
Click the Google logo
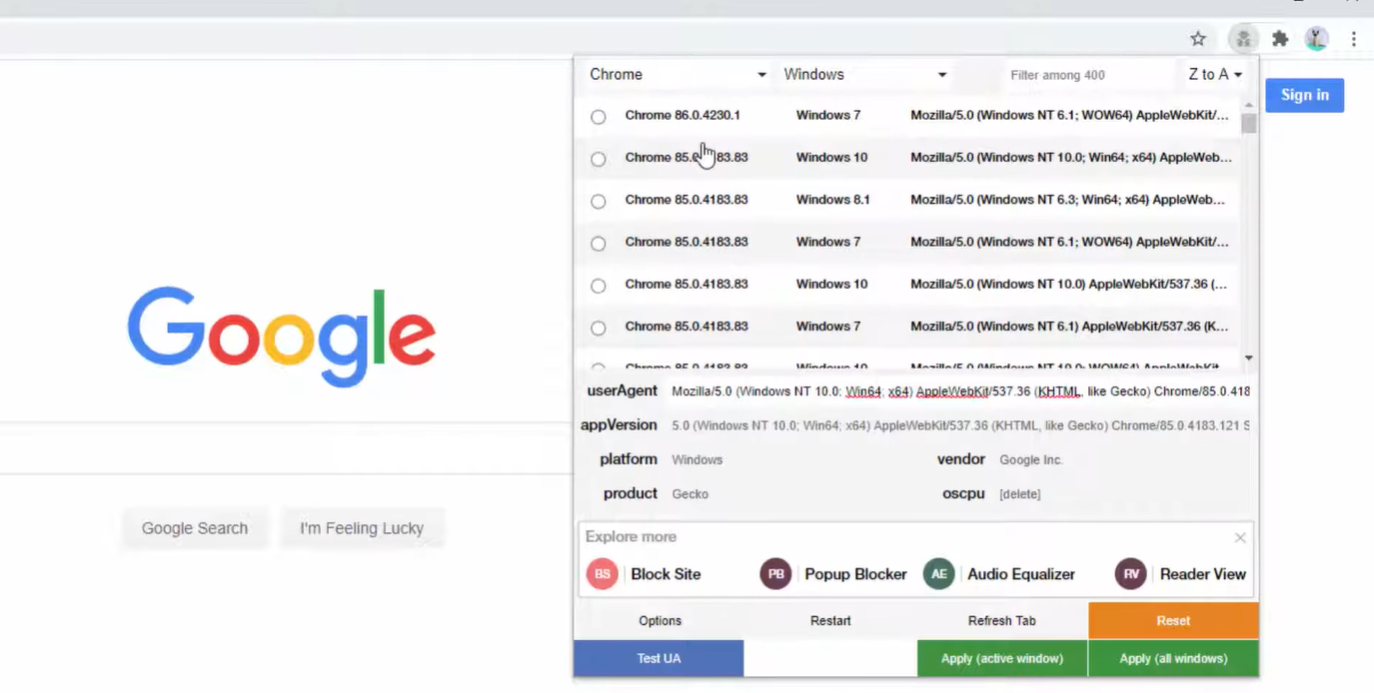click(x=281, y=336)
